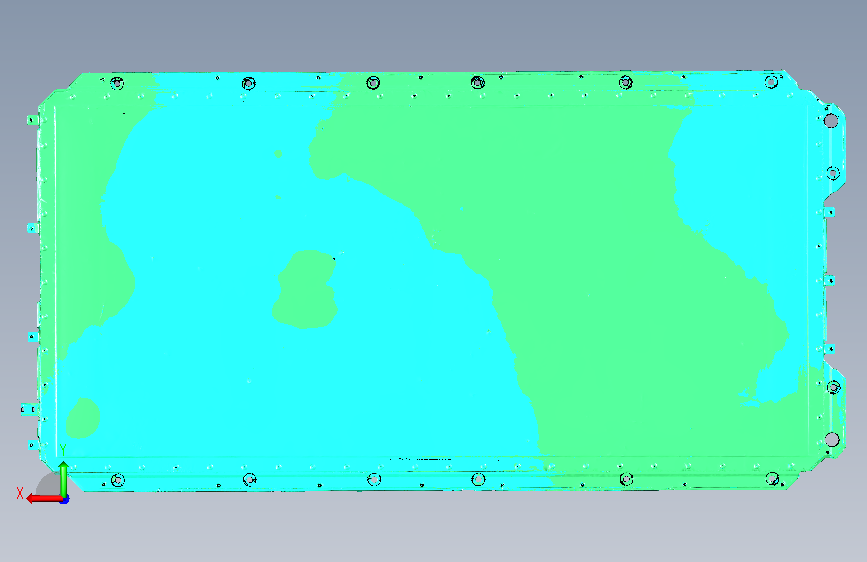The width and height of the screenshot is (867, 562).
Task: Click the green Y axis arrow of the triad
Action: click(x=64, y=479)
